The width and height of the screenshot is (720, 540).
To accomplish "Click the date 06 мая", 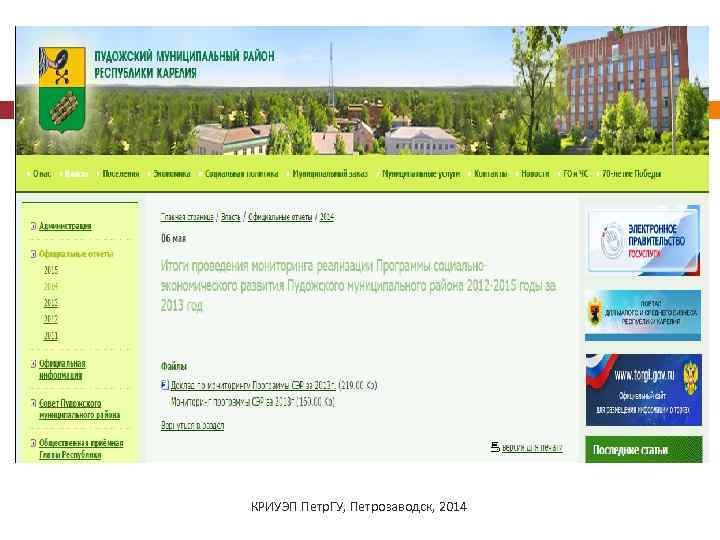I will pyautogui.click(x=174, y=238).
